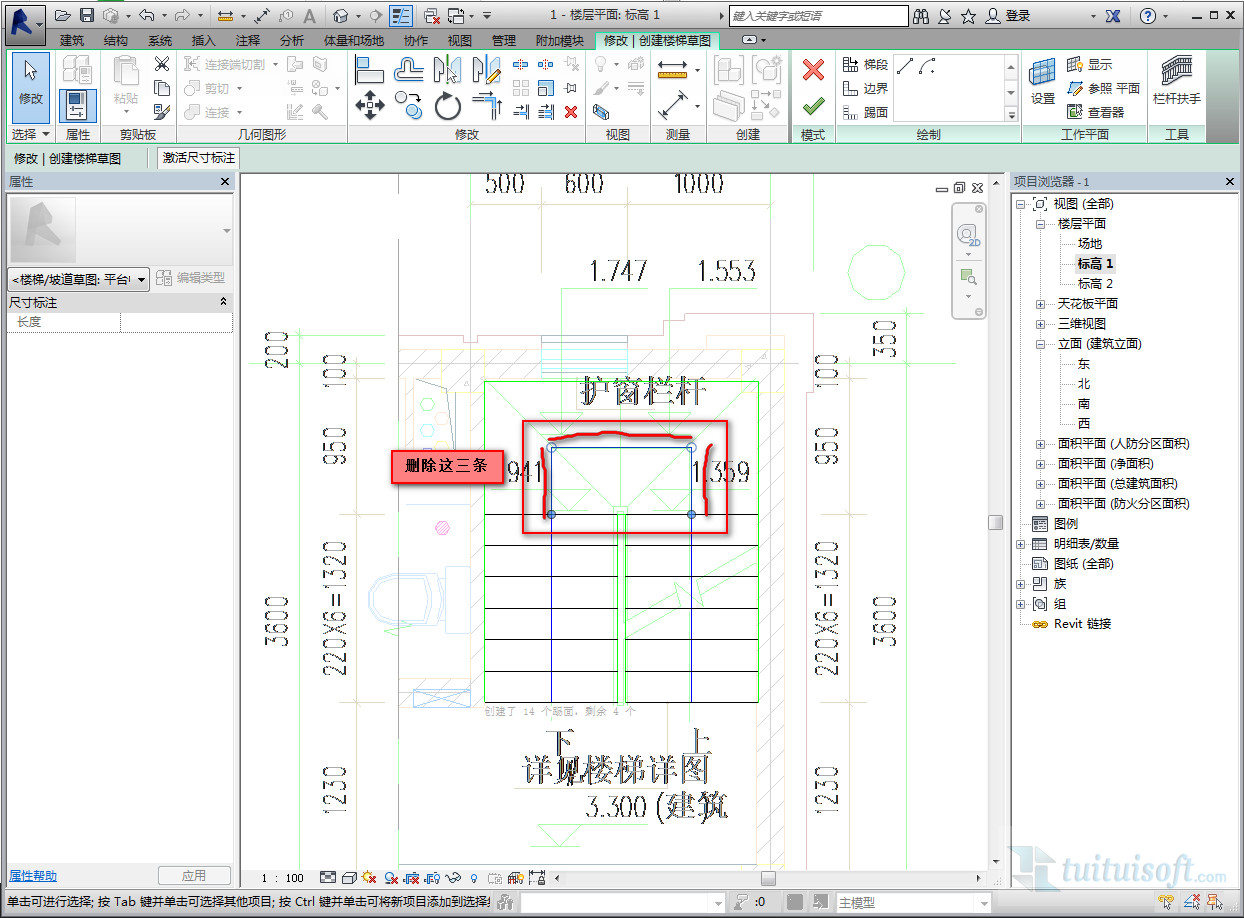Screen dimensions: 1244x918
Task: Expand the 天花板平面 node in Project Browser
Action: [x=1041, y=304]
